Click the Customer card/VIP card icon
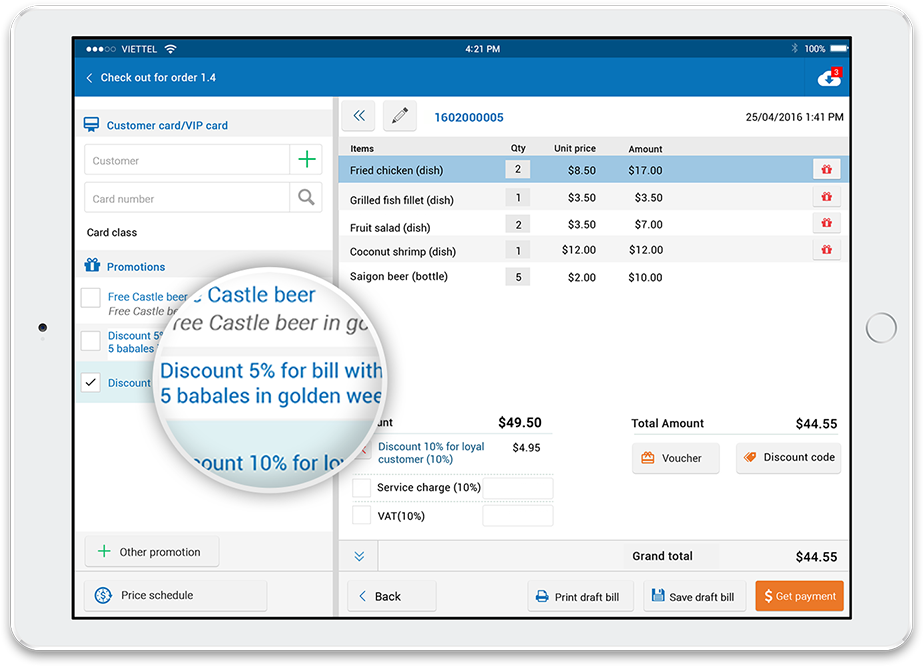923x666 pixels. click(91, 125)
